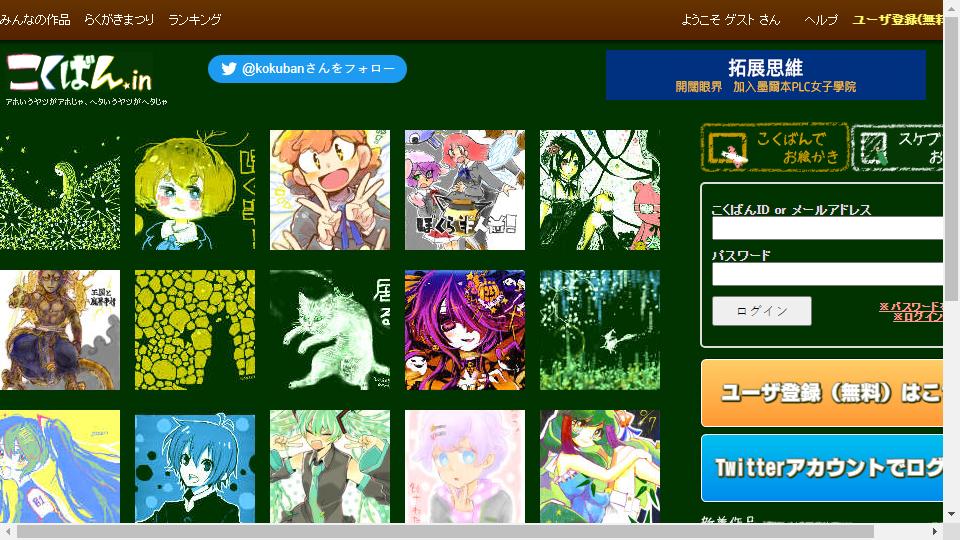Open the スケブ sketchbook drawing button
This screenshot has width=960, height=540.
pyautogui.click(x=898, y=147)
